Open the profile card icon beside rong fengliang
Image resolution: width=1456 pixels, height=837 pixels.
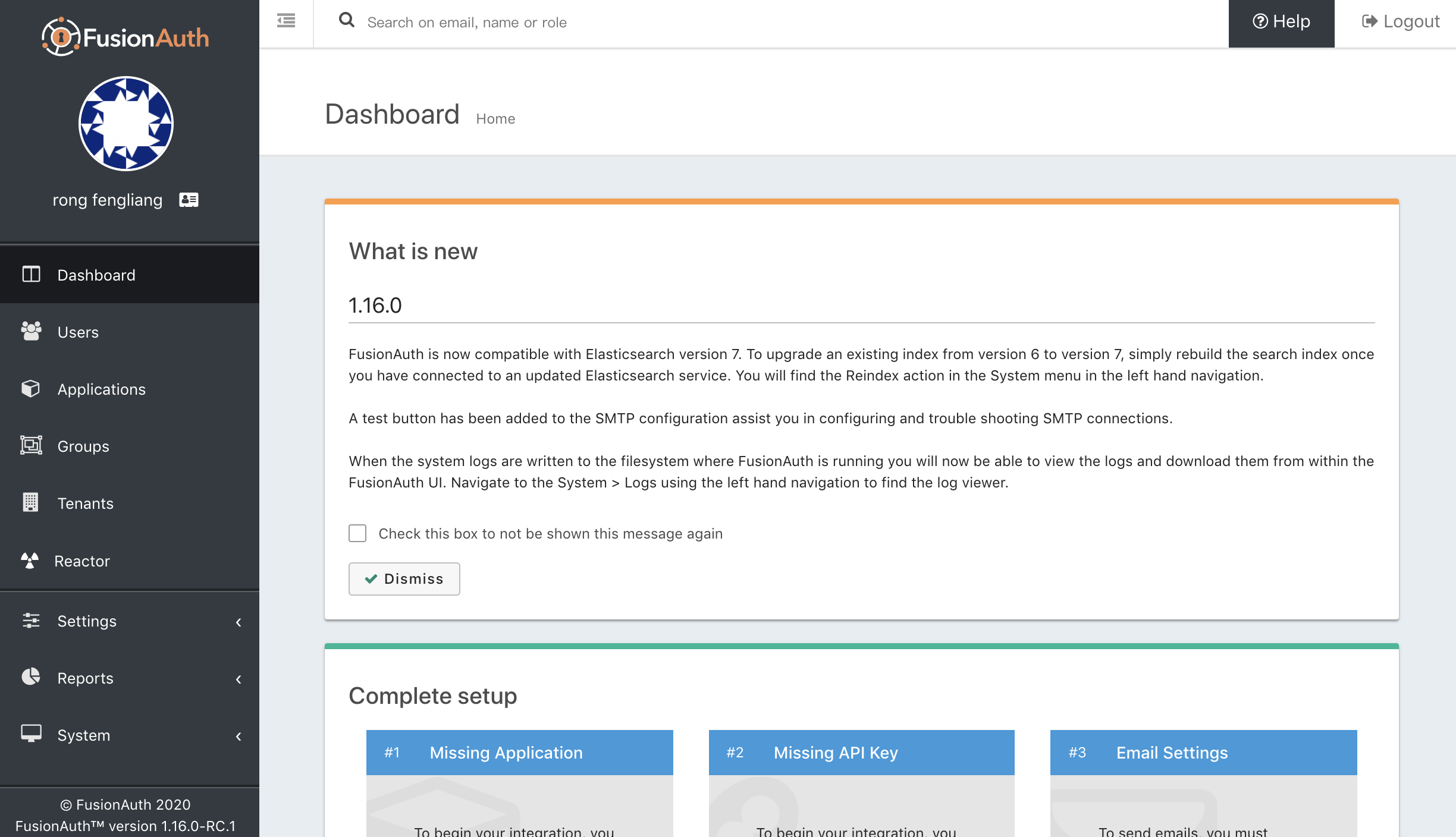[x=189, y=200]
